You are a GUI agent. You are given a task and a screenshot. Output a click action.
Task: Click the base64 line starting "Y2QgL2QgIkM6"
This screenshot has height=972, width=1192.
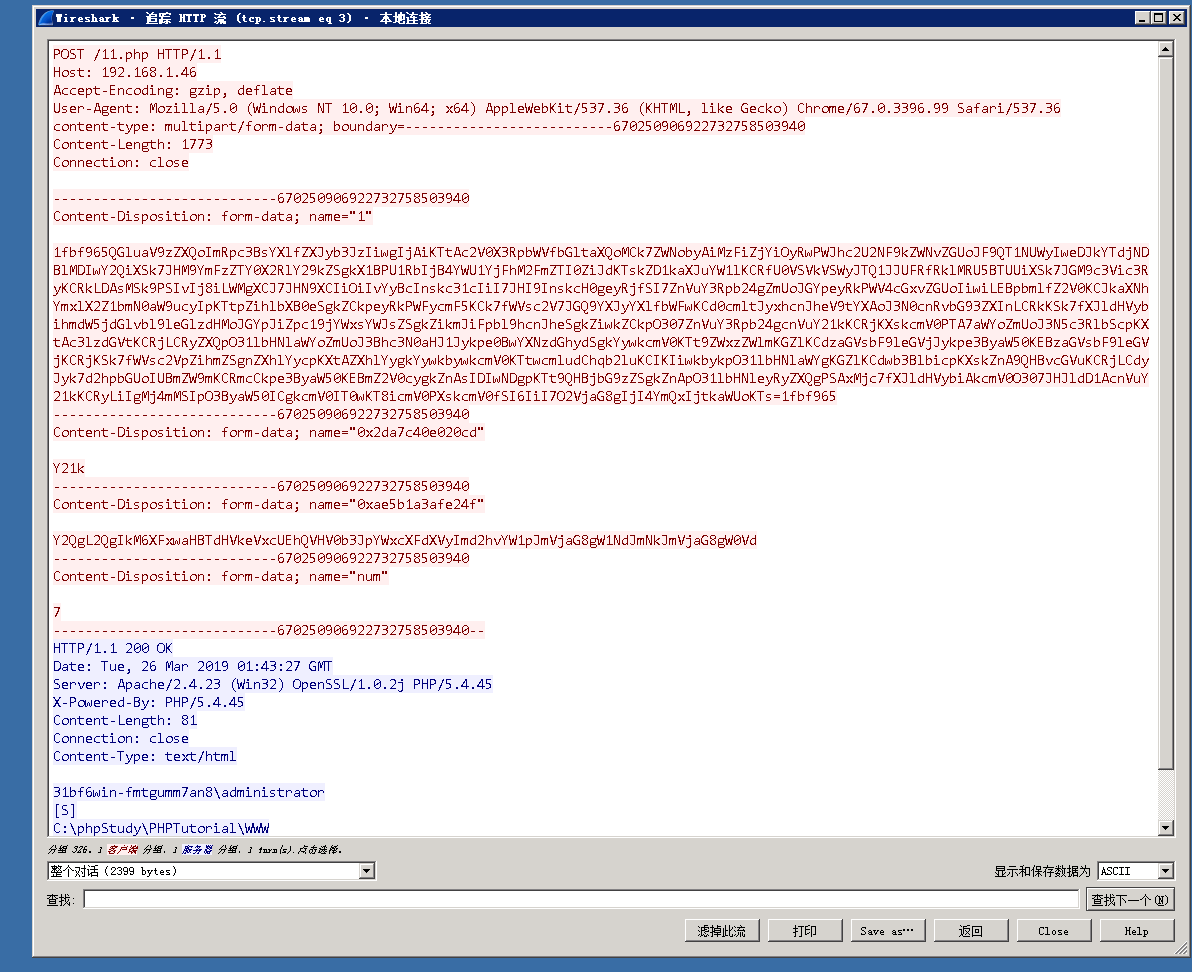[x=404, y=540]
